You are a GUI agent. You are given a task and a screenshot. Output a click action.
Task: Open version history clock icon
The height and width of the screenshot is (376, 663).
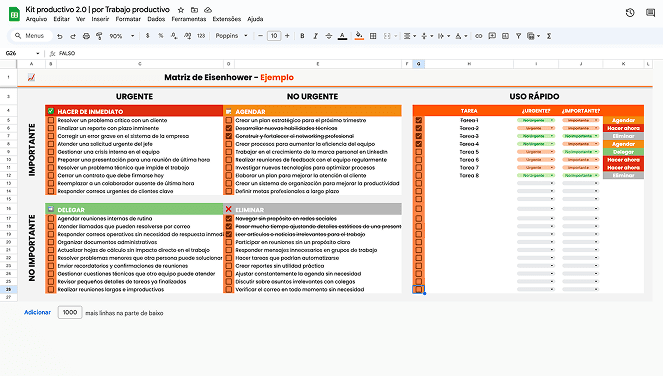630,13
